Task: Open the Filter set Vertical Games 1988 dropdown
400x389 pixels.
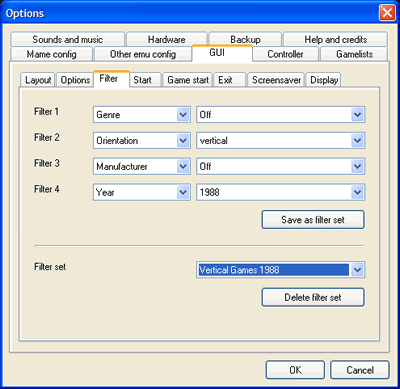Action: point(280,270)
